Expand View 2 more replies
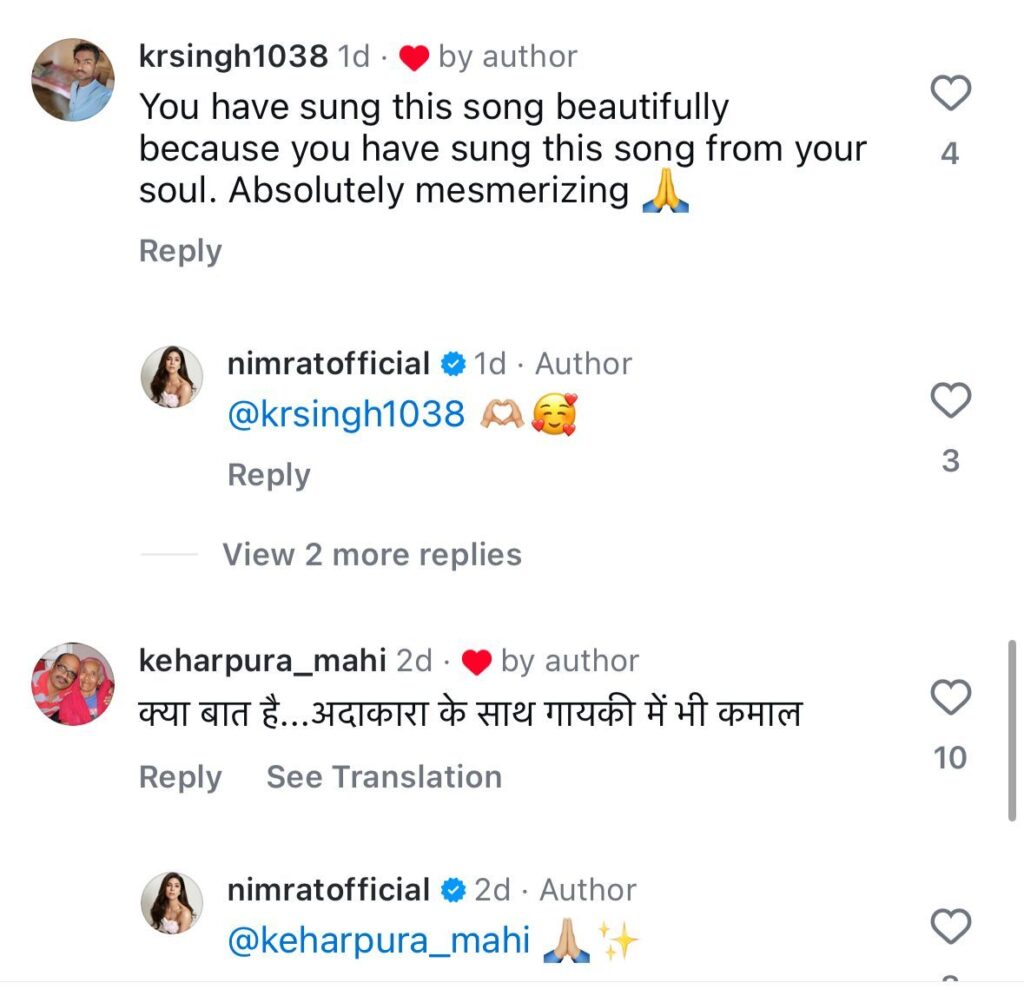1024x996 pixels. [x=372, y=554]
